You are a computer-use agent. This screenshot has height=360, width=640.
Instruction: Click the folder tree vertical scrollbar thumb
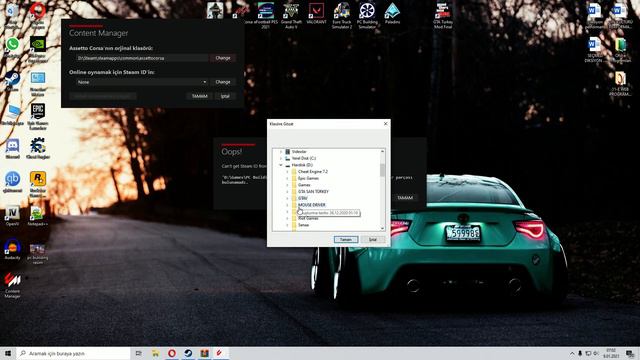(x=382, y=169)
